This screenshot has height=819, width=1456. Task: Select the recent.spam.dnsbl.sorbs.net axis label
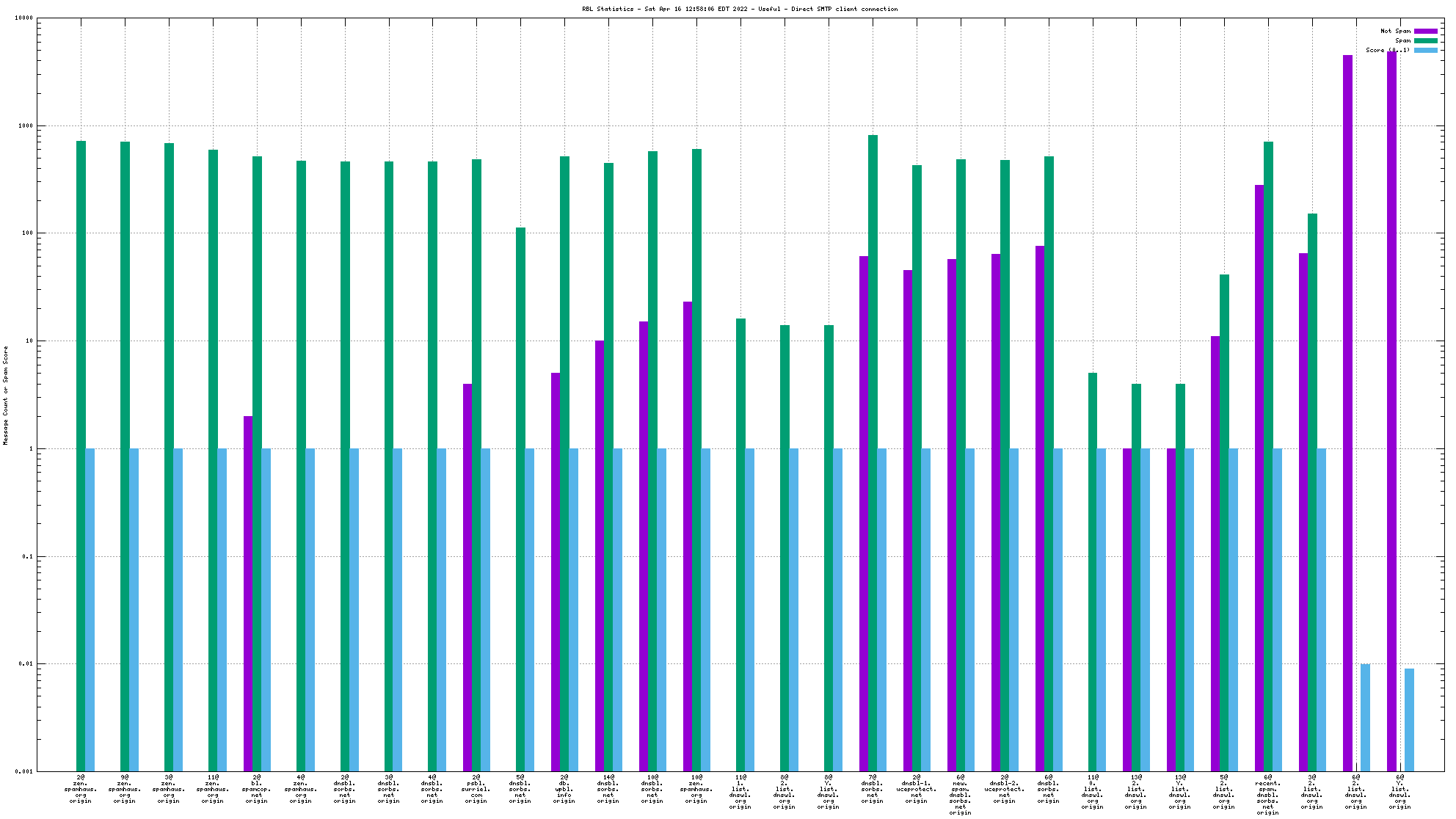pos(1267,795)
